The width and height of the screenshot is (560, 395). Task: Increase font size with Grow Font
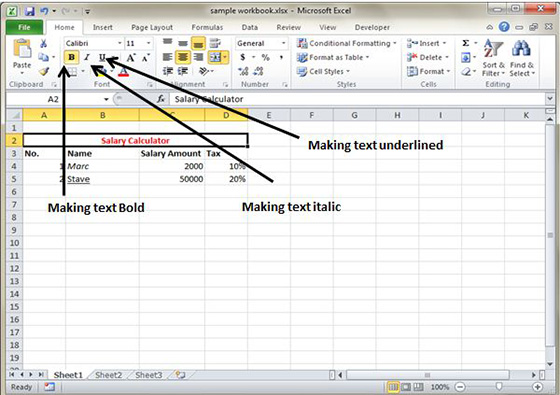131,58
